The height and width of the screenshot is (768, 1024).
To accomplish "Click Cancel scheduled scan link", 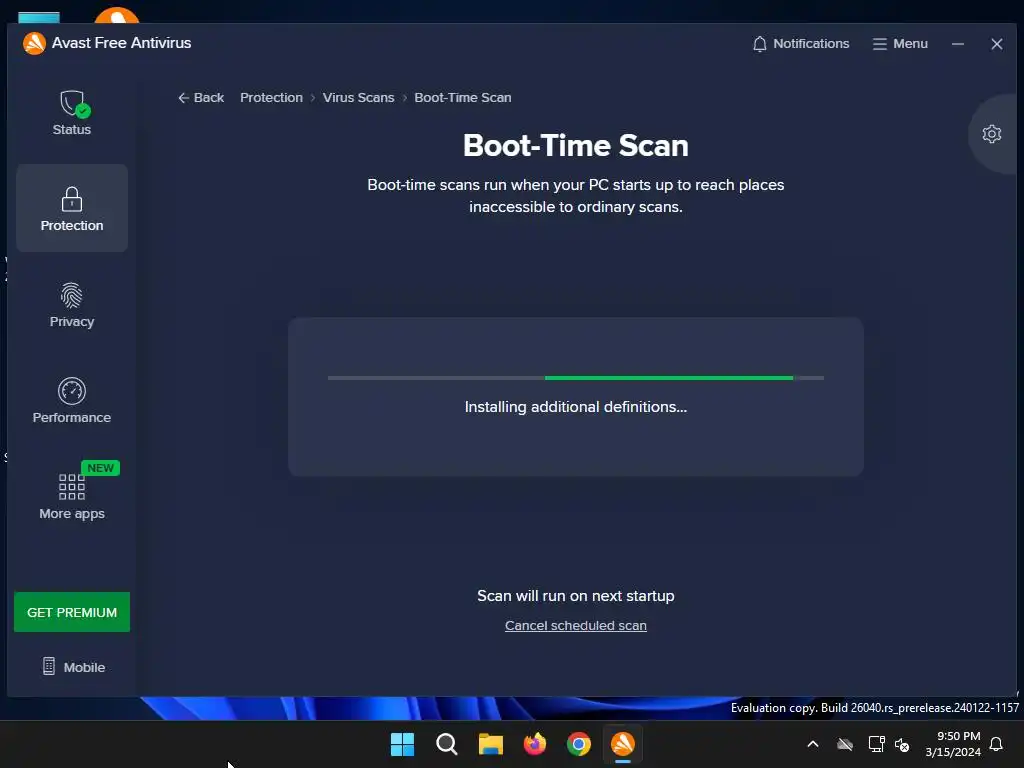I will click(575, 625).
